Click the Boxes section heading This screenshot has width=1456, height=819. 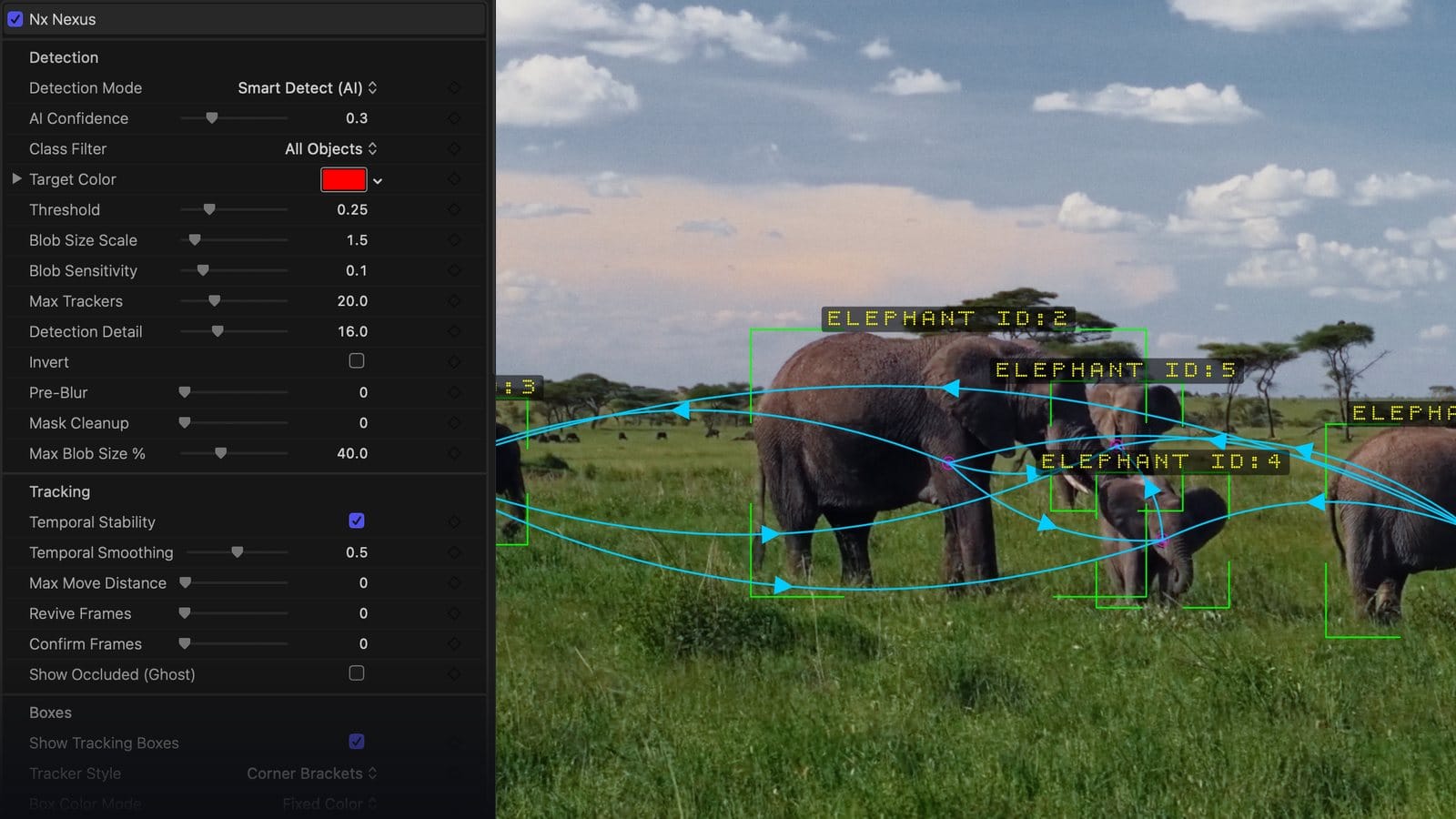tap(50, 713)
